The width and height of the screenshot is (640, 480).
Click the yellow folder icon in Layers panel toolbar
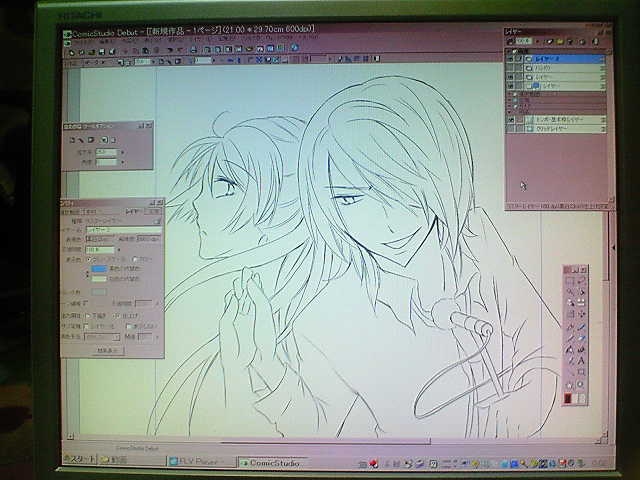(x=560, y=42)
